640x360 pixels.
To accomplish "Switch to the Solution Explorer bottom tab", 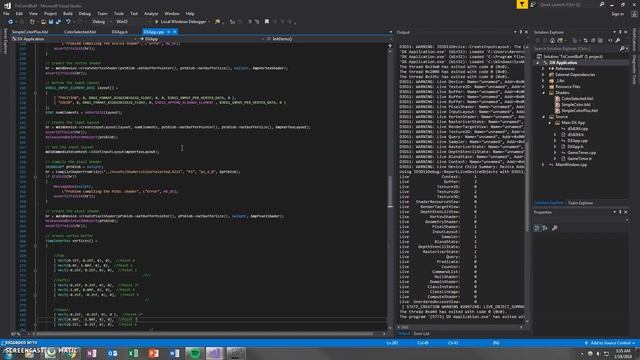I will pos(549,203).
